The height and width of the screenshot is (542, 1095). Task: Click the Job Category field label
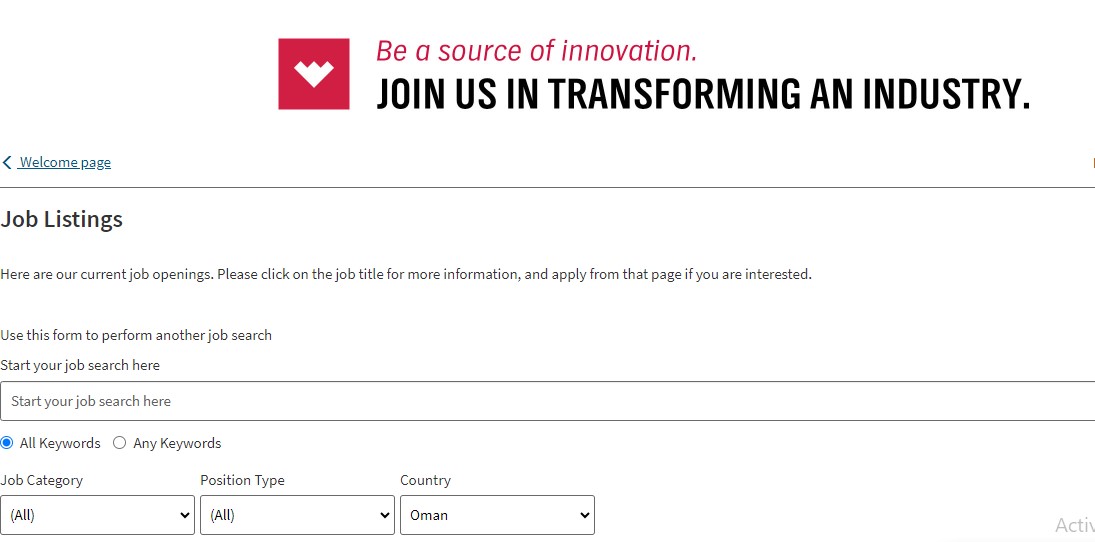(x=41, y=481)
